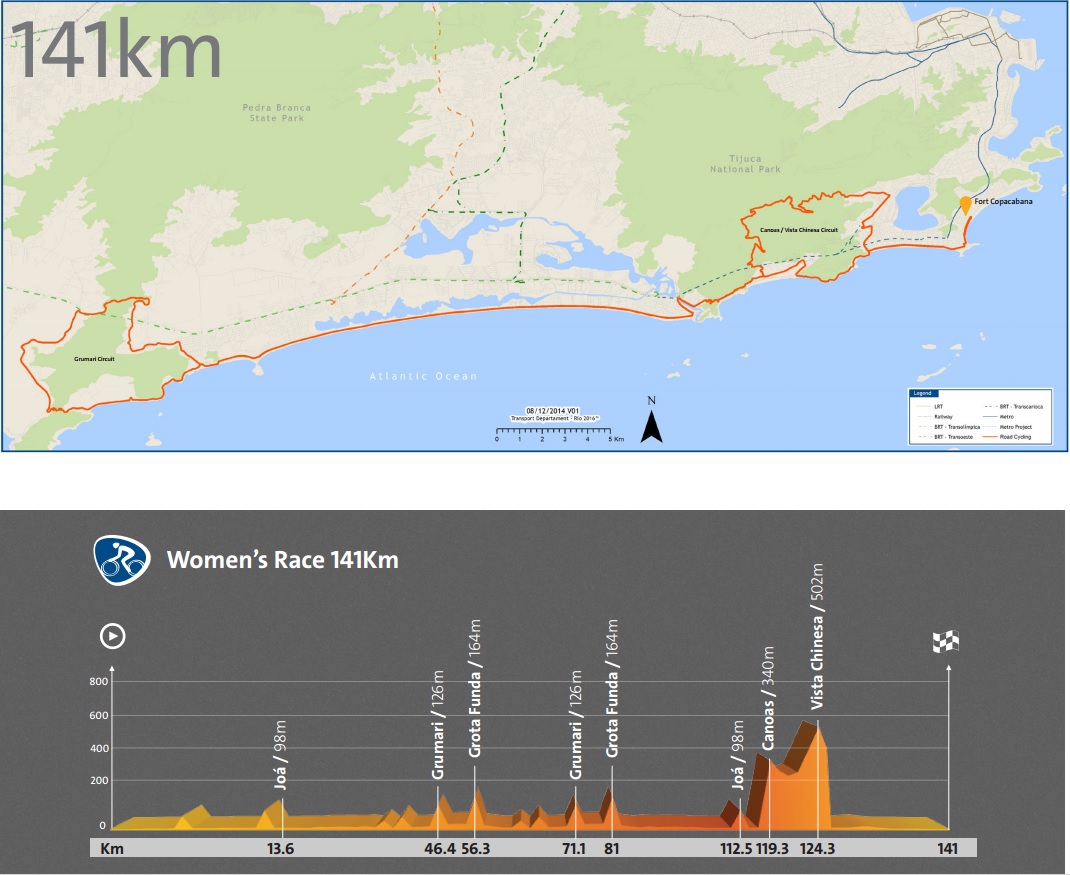The image size is (1070, 875).
Task: Click the orange Fort Copacabana location pin
Action: [x=965, y=204]
